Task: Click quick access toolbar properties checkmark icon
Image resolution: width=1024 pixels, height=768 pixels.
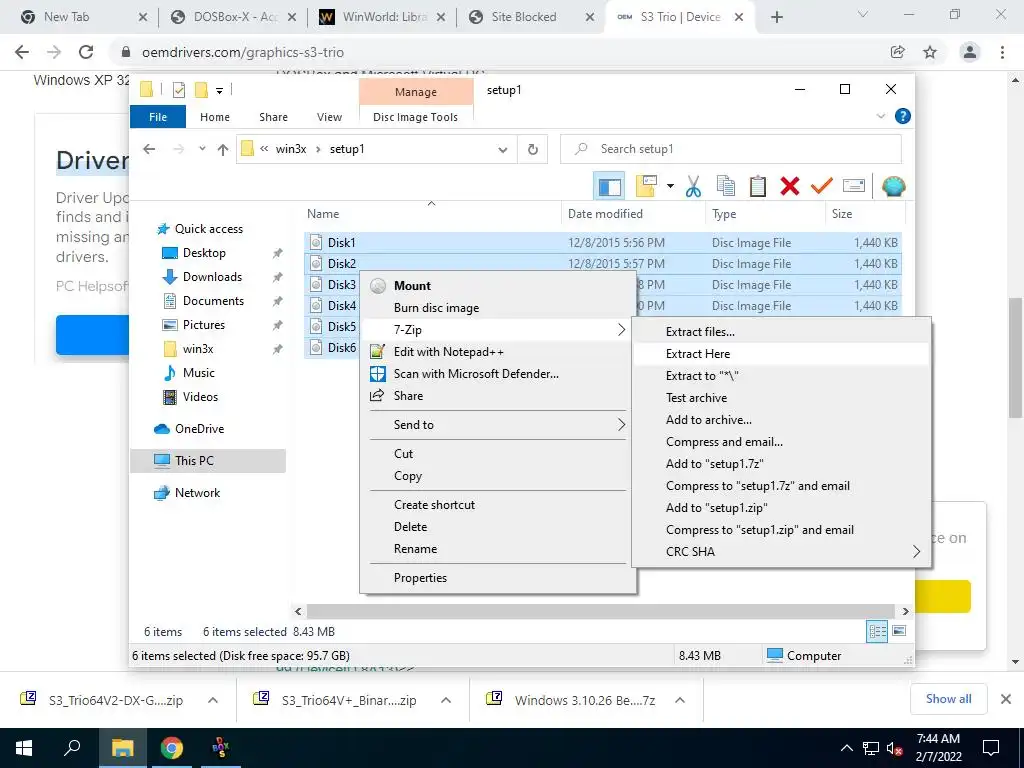Action: tap(179, 90)
